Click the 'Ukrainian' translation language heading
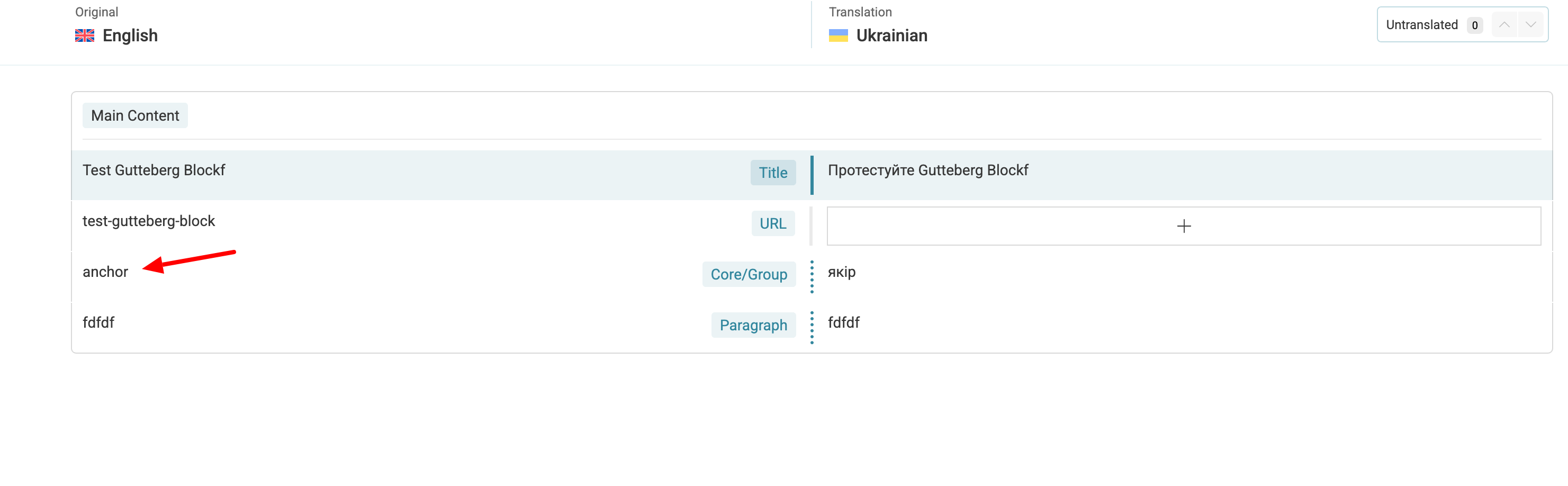Viewport: 1568px width, 486px height. 892,36
